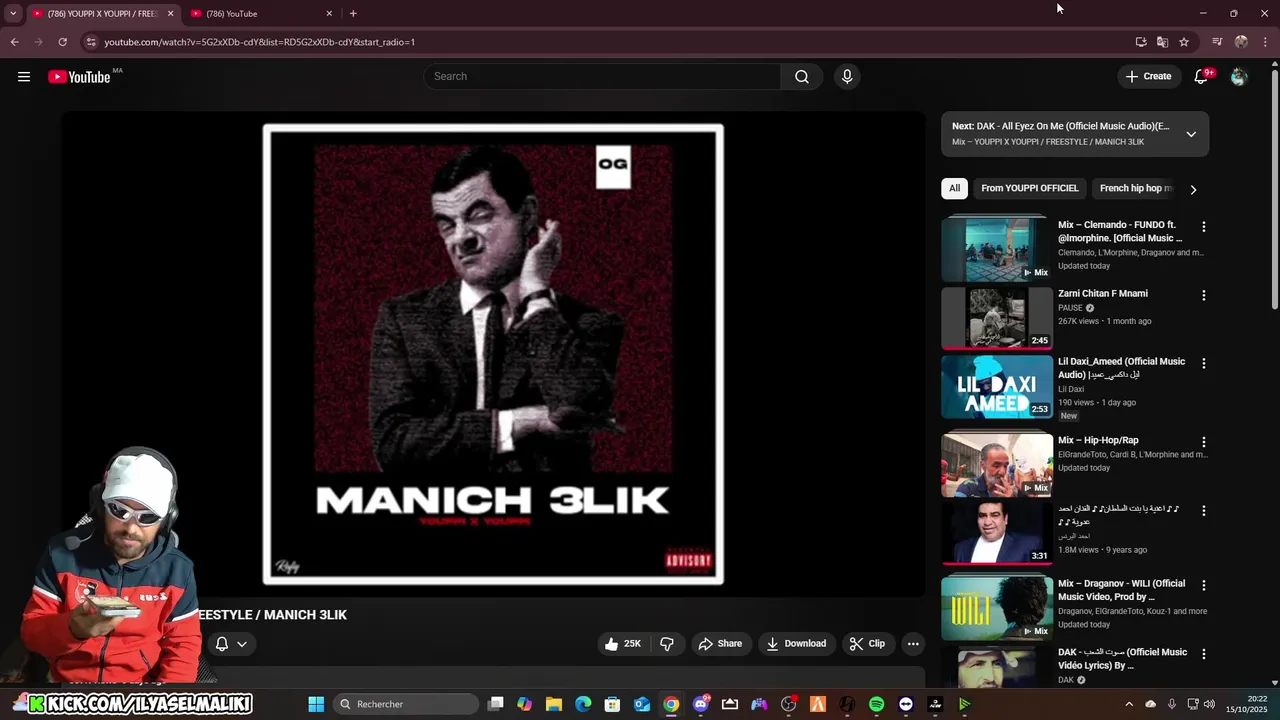Create a Clip from the video
Viewport: 1280px width, 720px height.
(x=867, y=644)
